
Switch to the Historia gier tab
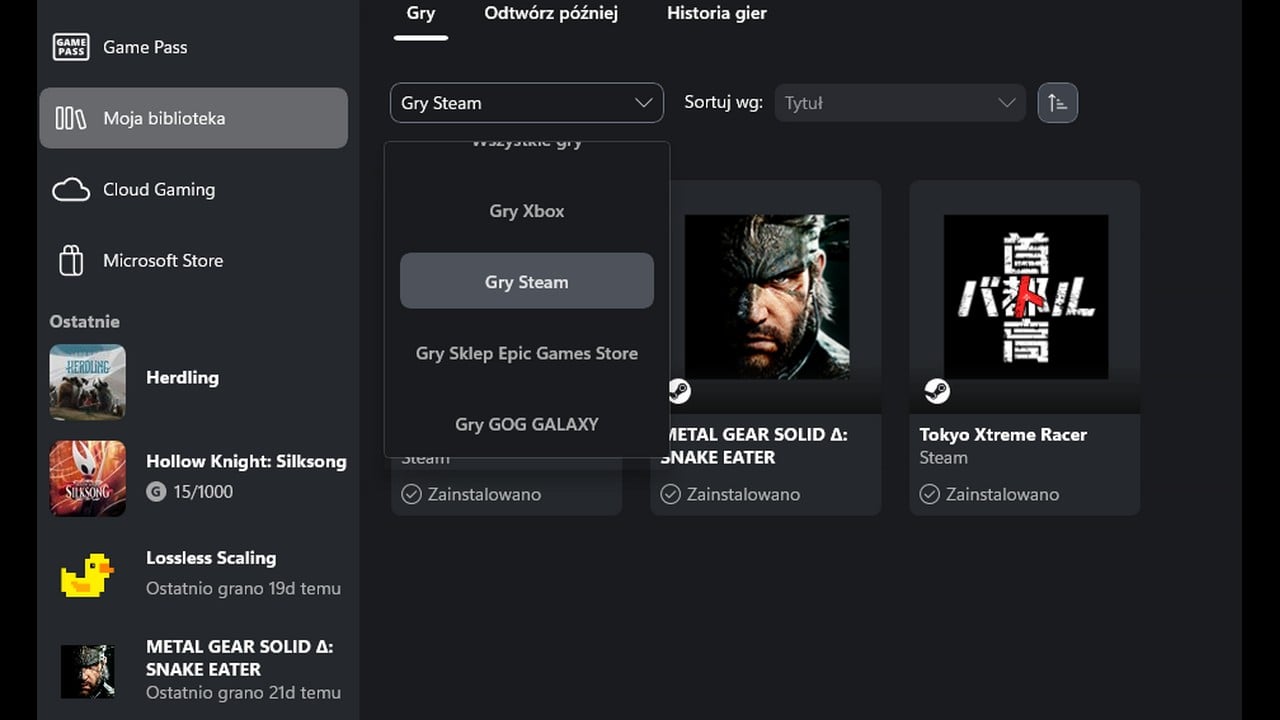717,14
